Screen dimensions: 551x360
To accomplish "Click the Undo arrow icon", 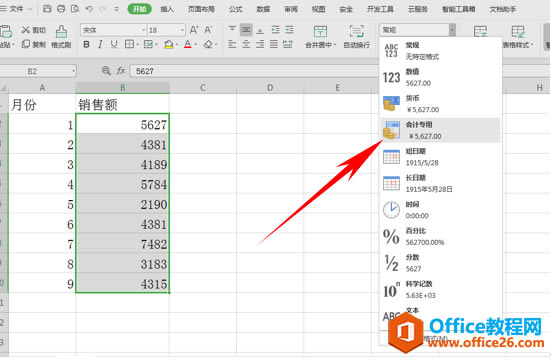I will coord(89,9).
